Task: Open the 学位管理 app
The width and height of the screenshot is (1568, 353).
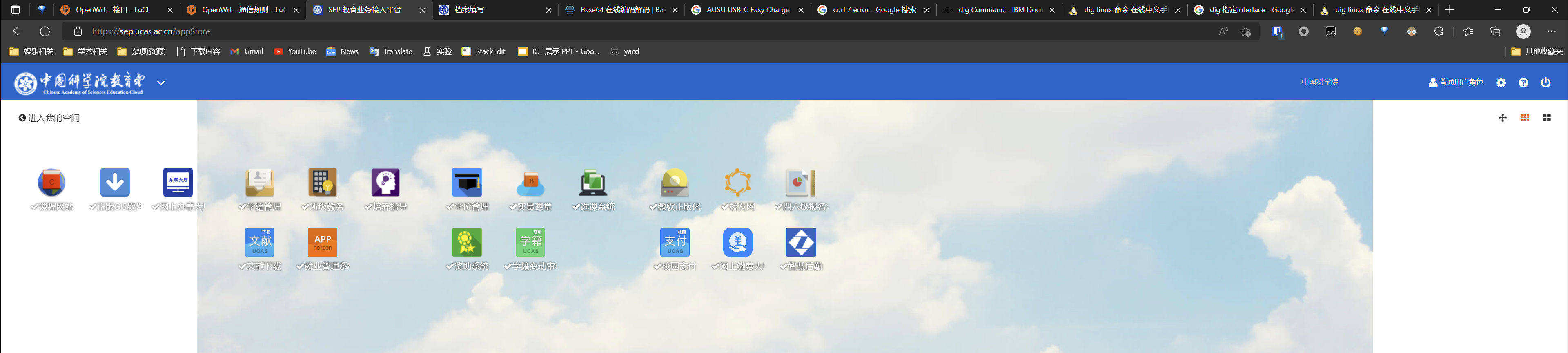Action: click(x=468, y=182)
